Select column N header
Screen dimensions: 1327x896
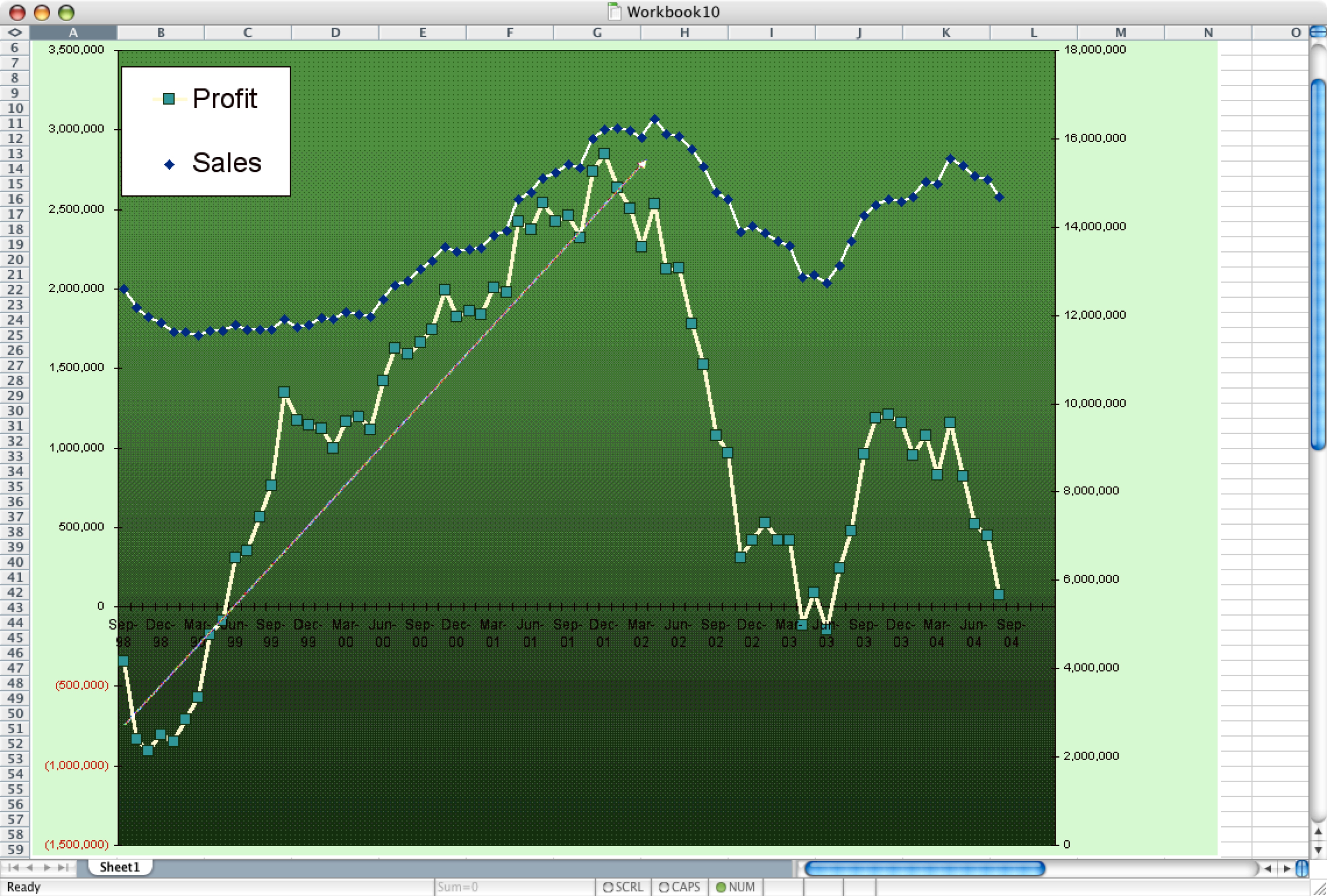(1208, 32)
